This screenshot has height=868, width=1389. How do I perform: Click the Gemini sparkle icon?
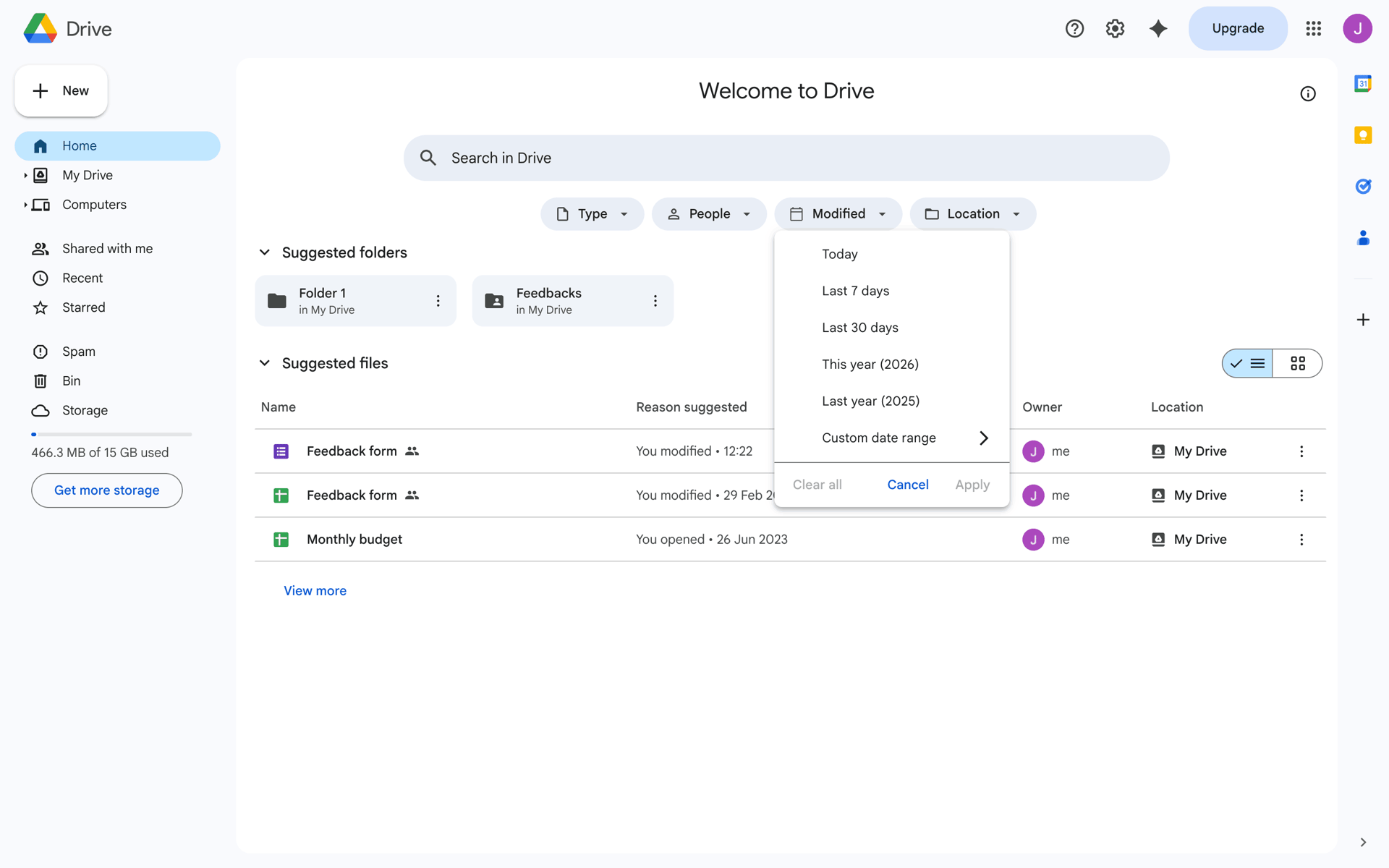(x=1158, y=28)
